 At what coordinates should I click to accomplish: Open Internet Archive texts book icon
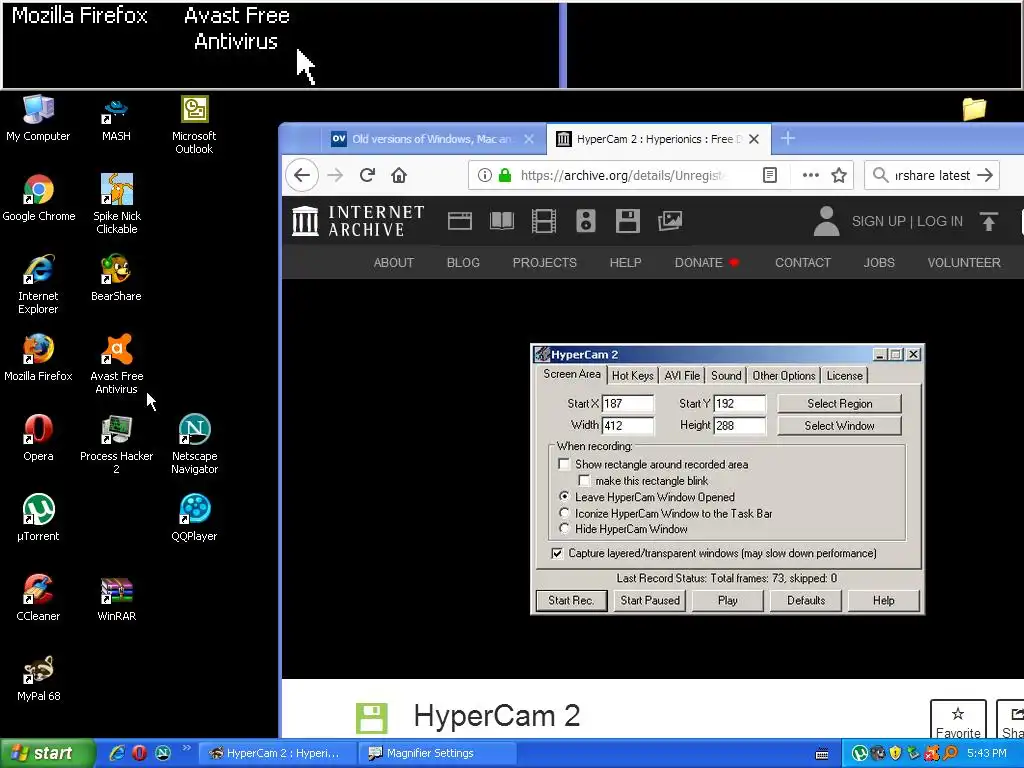click(x=502, y=221)
